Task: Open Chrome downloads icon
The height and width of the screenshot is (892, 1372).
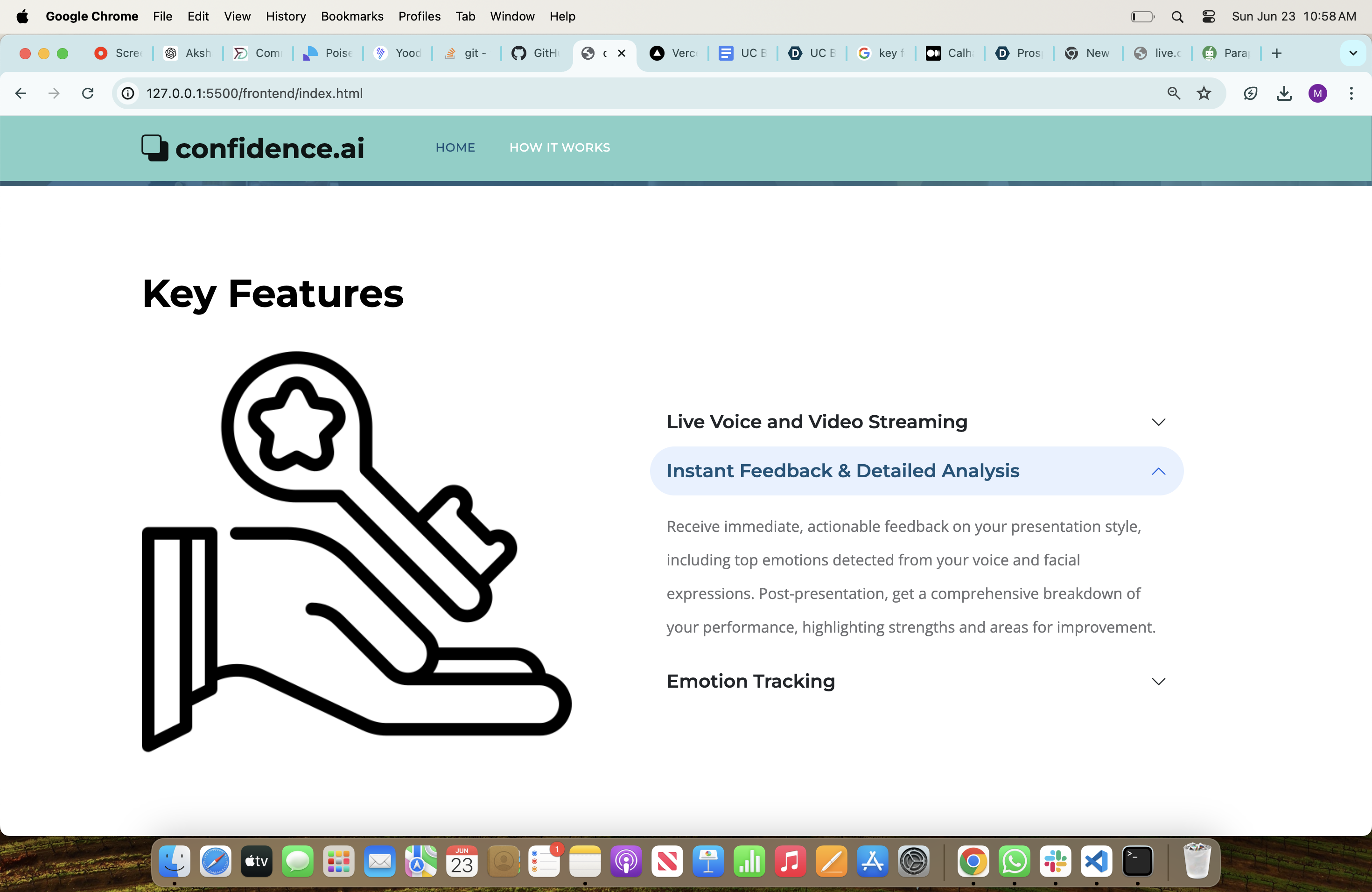Action: pyautogui.click(x=1284, y=93)
